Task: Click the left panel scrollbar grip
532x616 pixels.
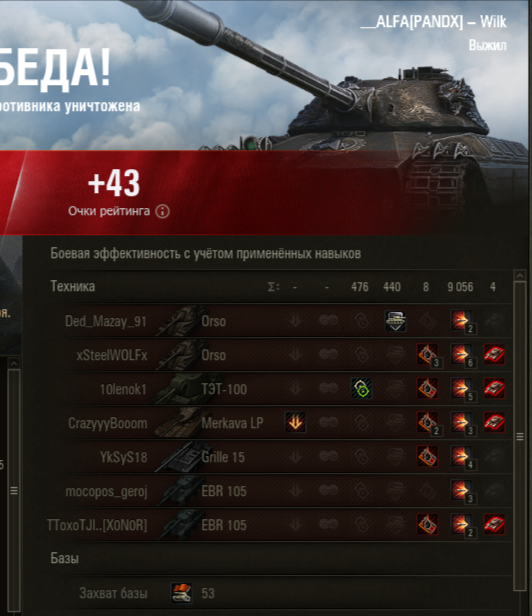Action: click(x=14, y=491)
